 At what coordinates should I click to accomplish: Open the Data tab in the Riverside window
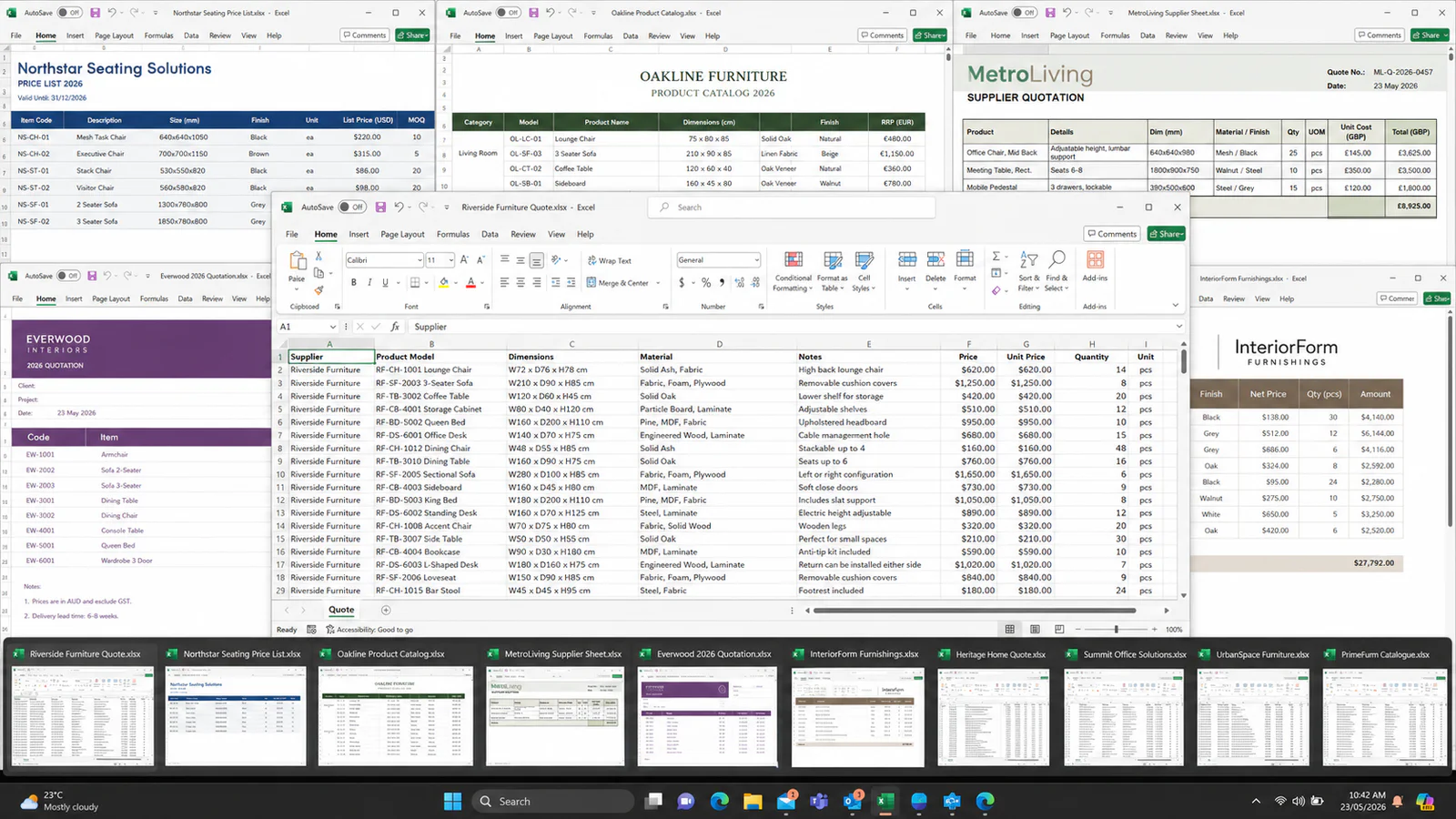(490, 234)
